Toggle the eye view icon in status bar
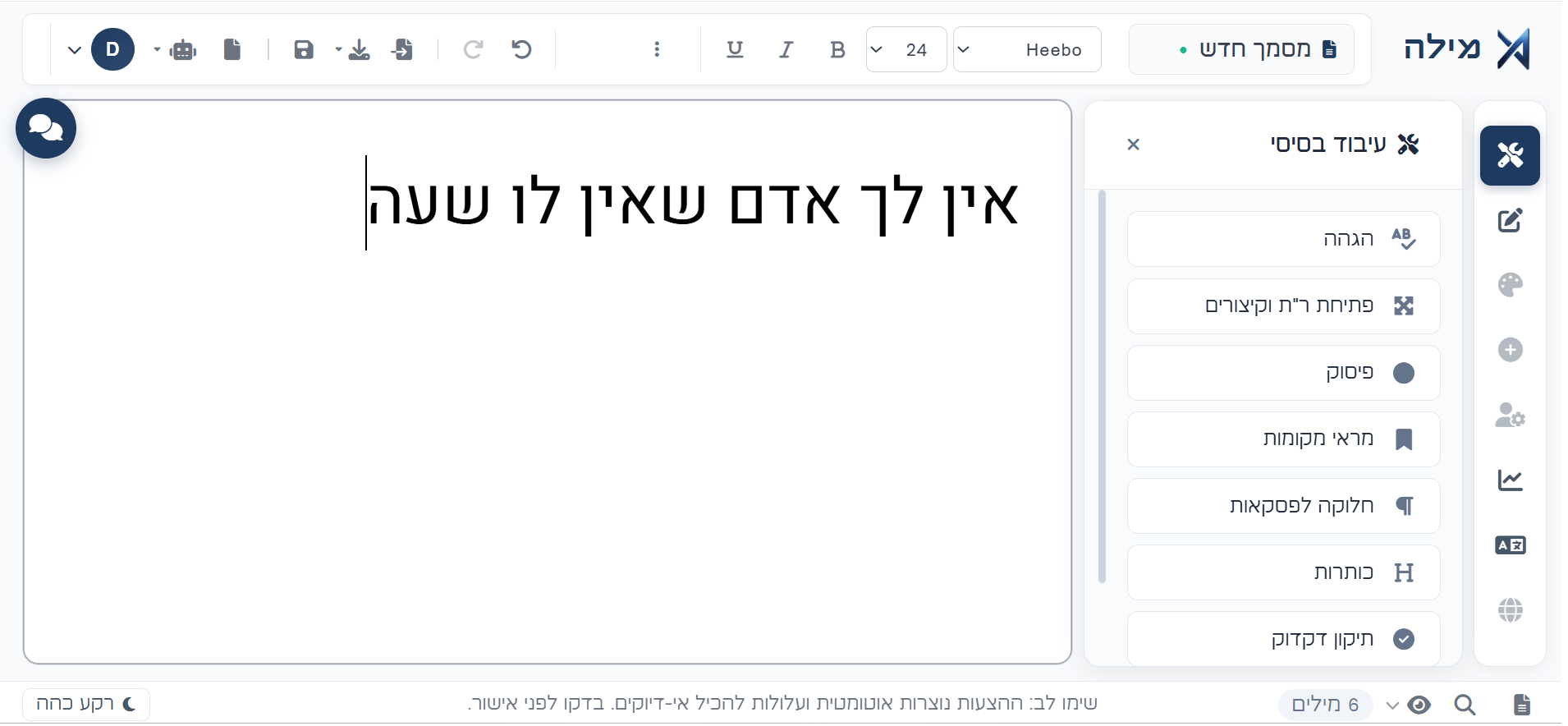 point(1419,705)
